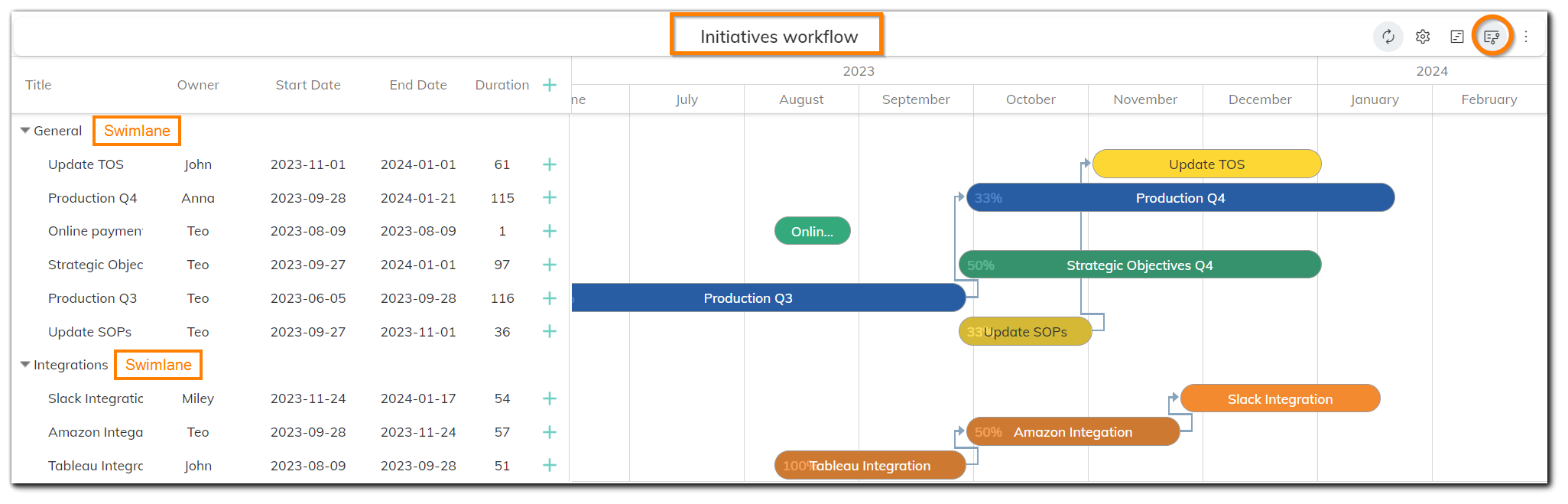Click the Online payment title cell
Image resolution: width=1568 pixels, height=504 pixels.
tap(96, 231)
